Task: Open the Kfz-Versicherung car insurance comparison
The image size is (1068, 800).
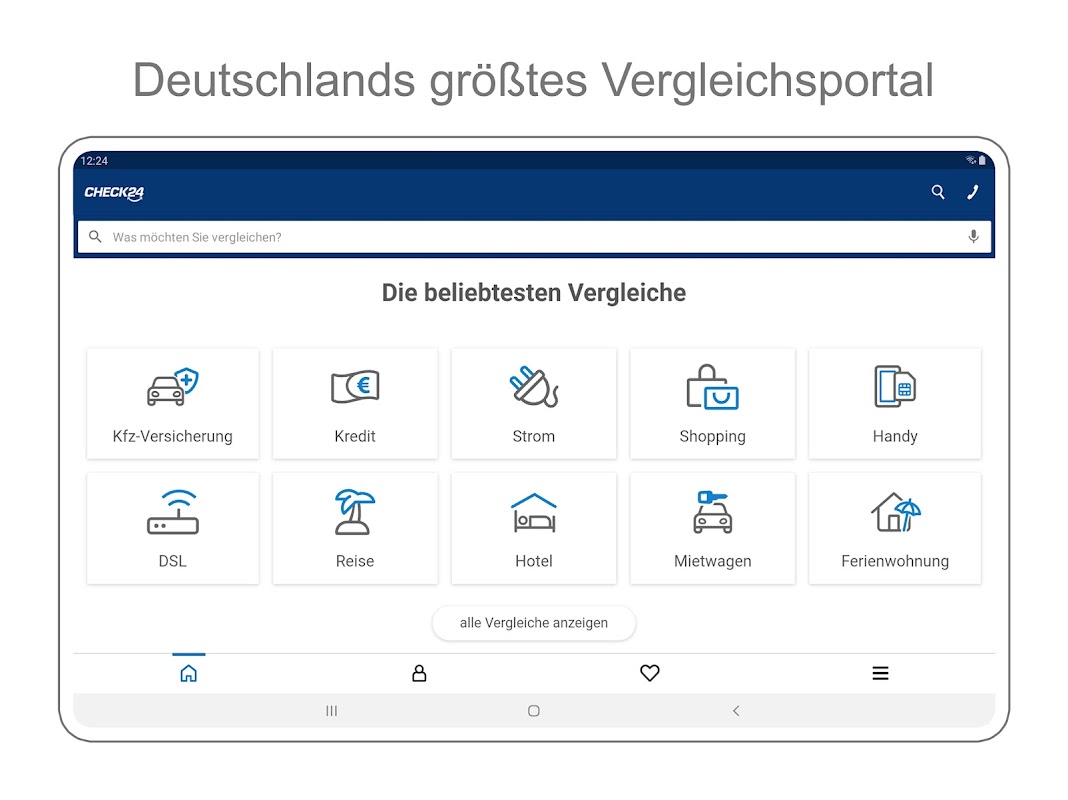Action: coord(172,403)
